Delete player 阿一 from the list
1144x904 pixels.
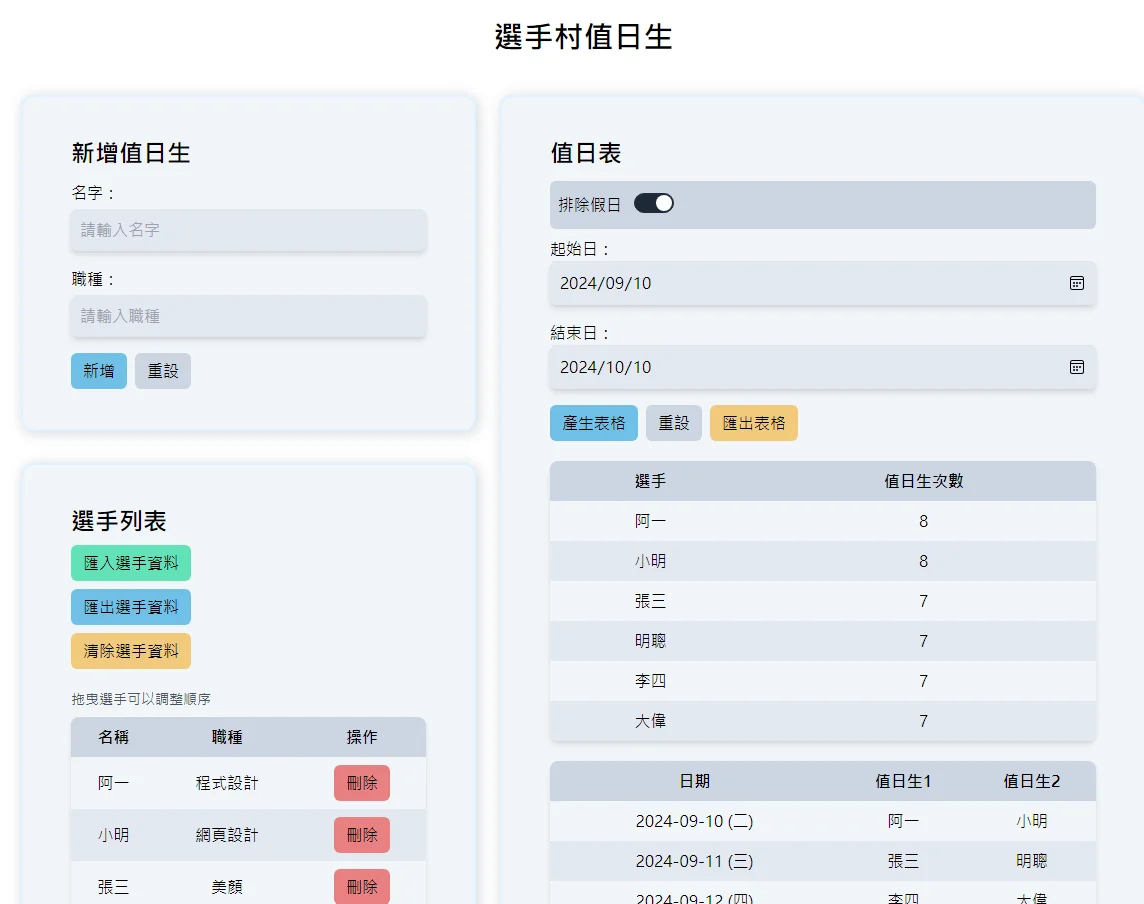pos(362,783)
